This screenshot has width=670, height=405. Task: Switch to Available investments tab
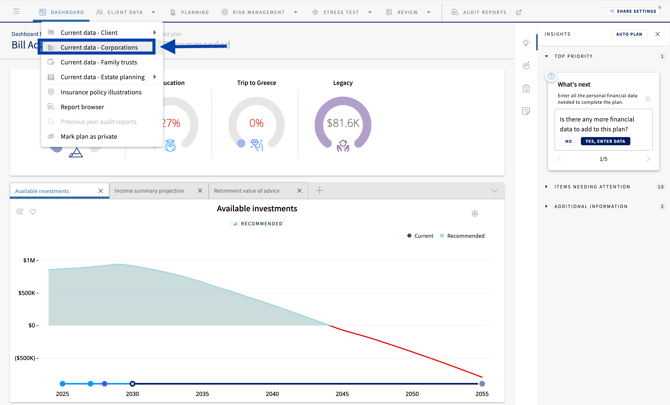pyautogui.click(x=42, y=191)
